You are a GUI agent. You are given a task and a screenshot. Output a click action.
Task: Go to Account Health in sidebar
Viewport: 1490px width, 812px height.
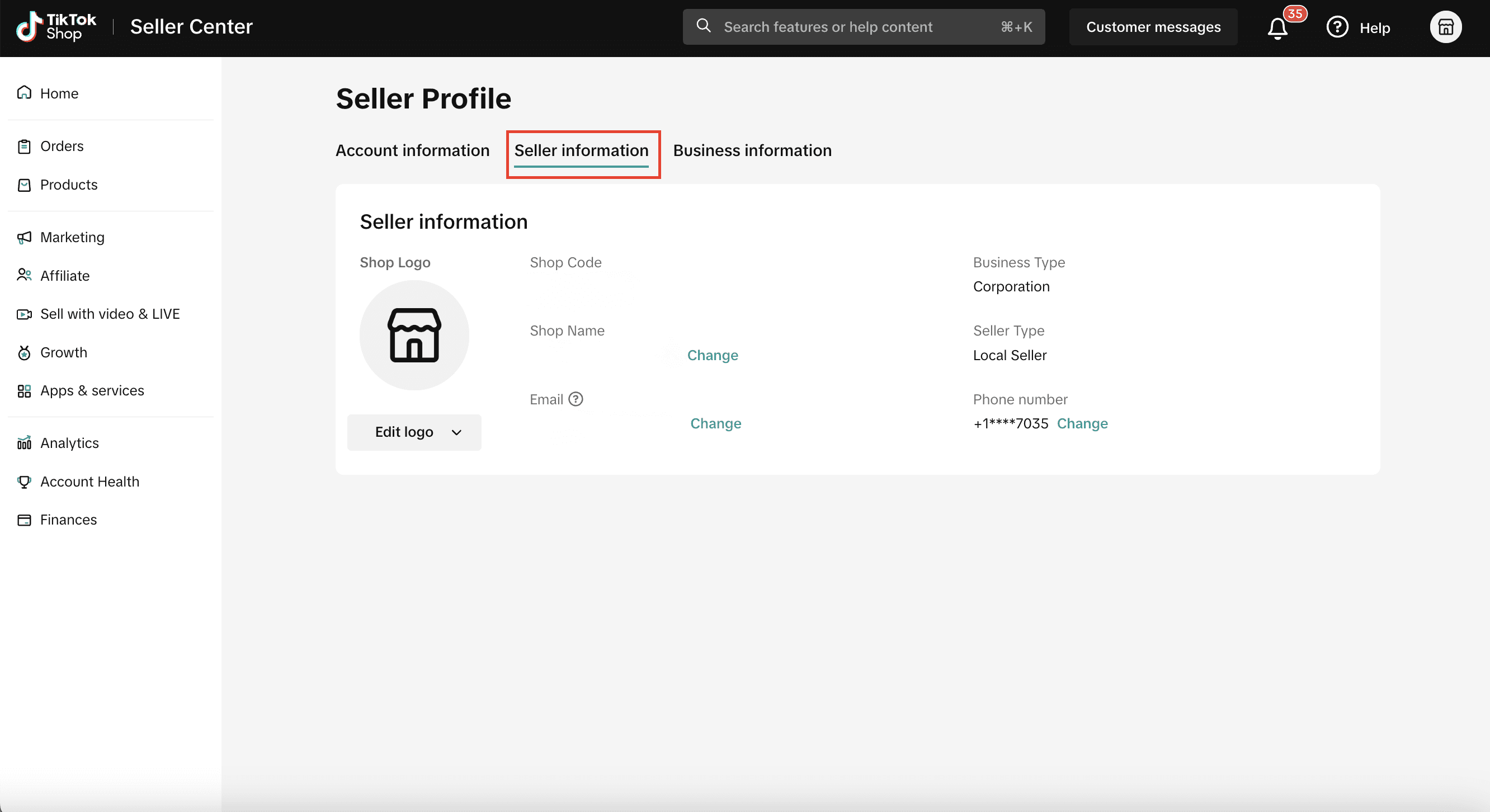pyautogui.click(x=89, y=481)
